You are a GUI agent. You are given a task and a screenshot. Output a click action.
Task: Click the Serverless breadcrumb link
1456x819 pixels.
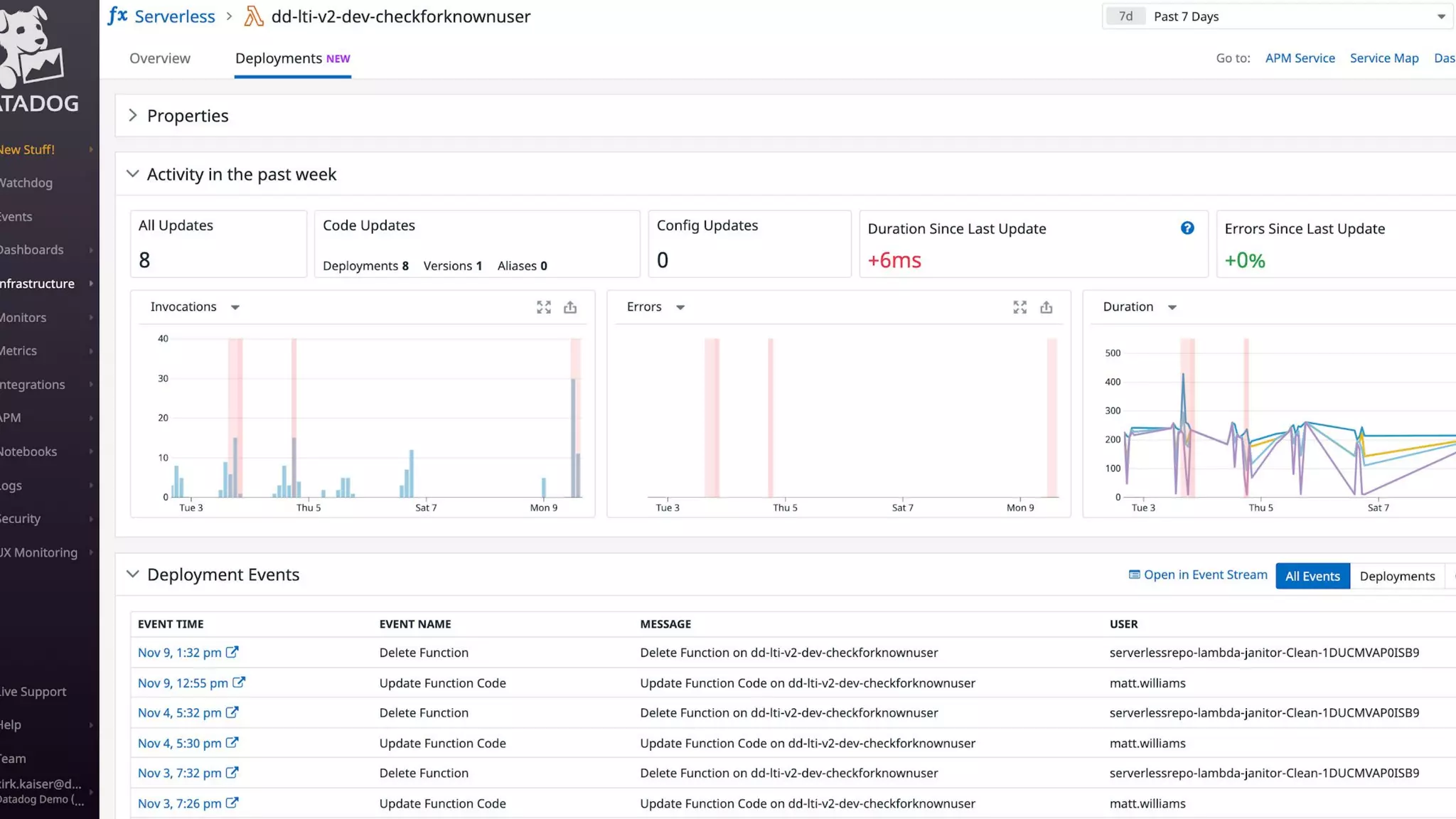coord(175,16)
